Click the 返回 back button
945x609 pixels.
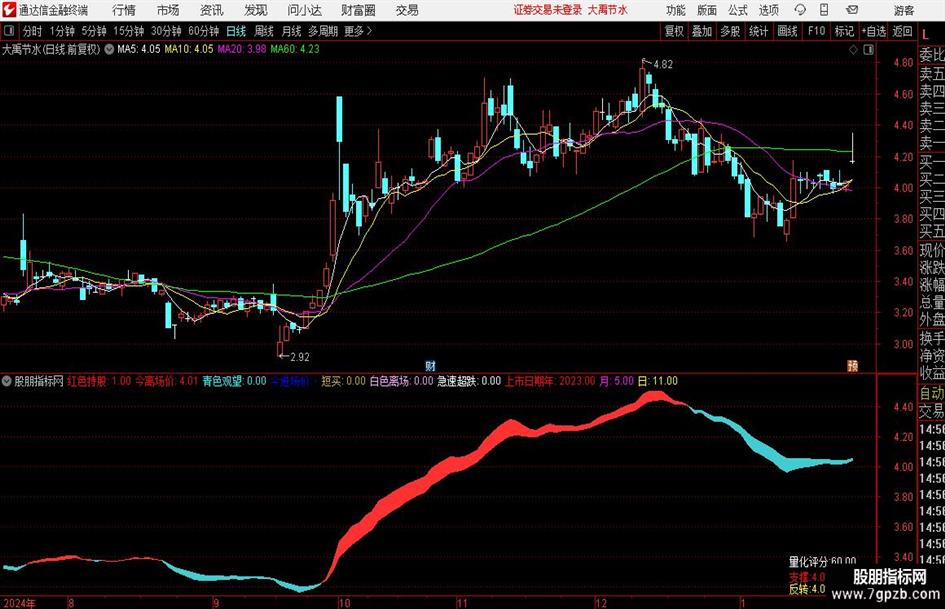(x=902, y=31)
